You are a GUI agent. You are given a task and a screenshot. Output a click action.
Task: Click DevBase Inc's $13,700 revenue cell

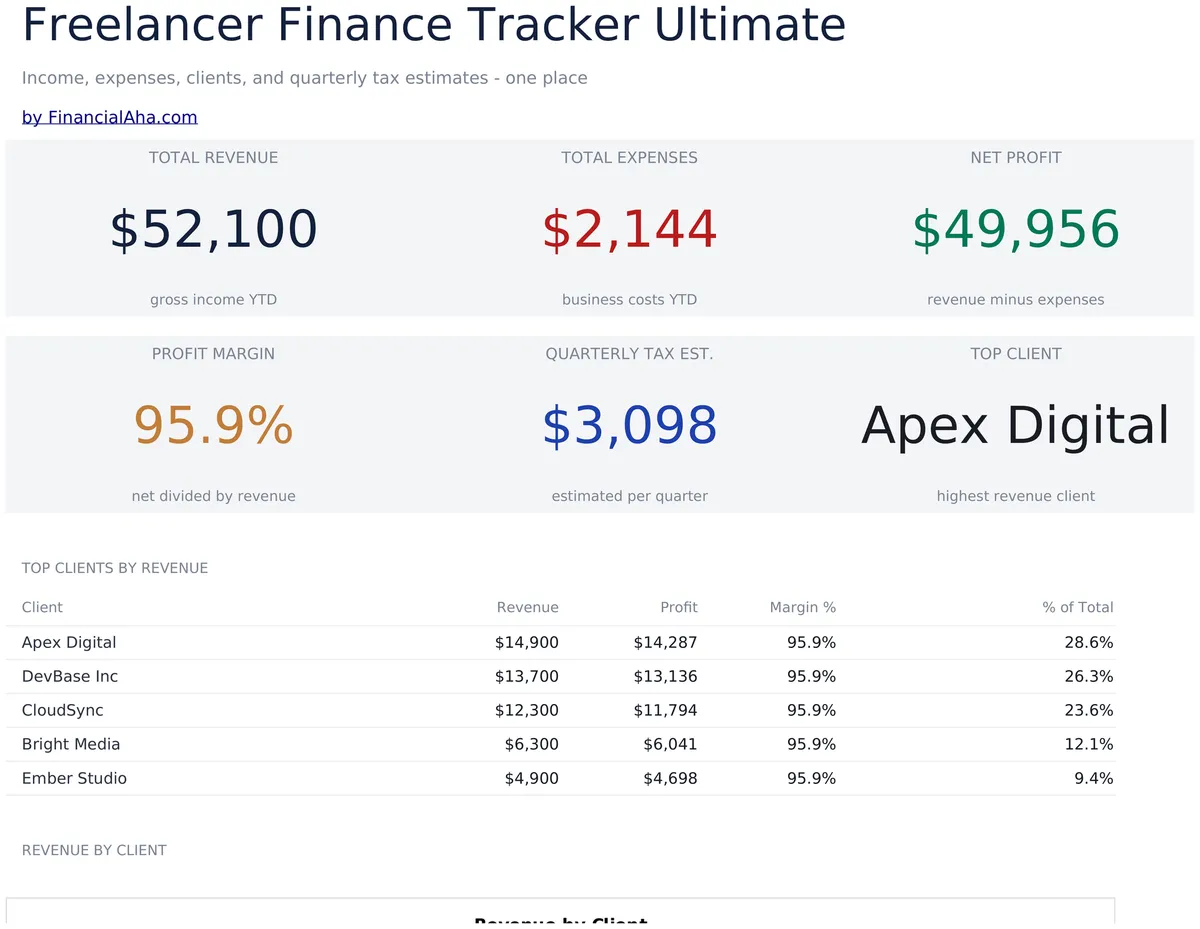(527, 677)
